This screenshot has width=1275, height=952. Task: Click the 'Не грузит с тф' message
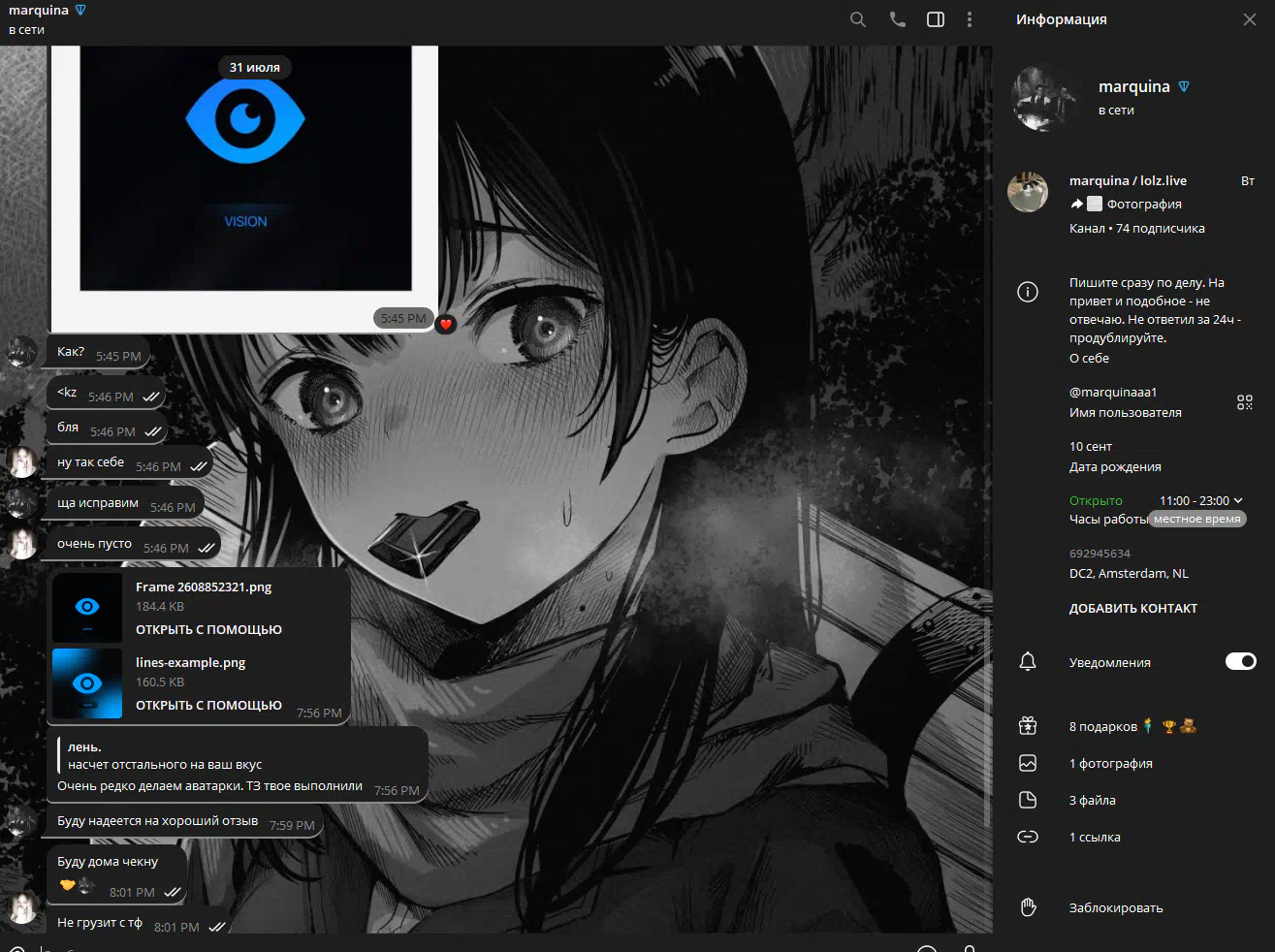(139, 923)
